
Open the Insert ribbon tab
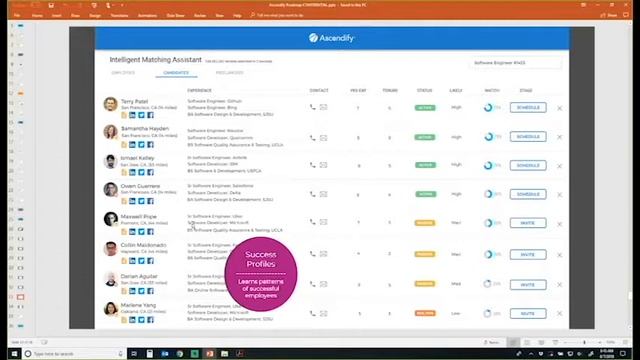56,15
